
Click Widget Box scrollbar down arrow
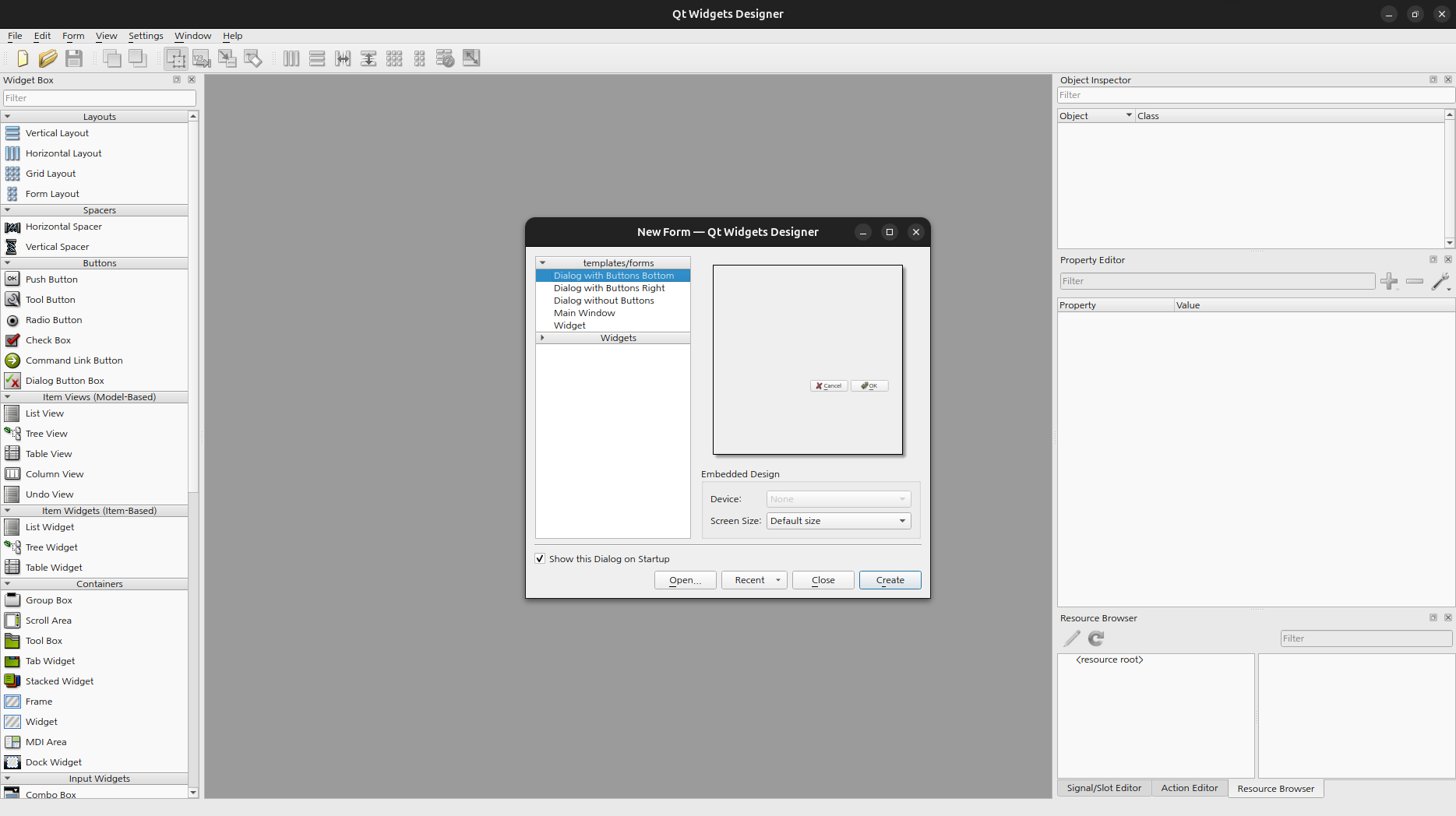coord(193,793)
